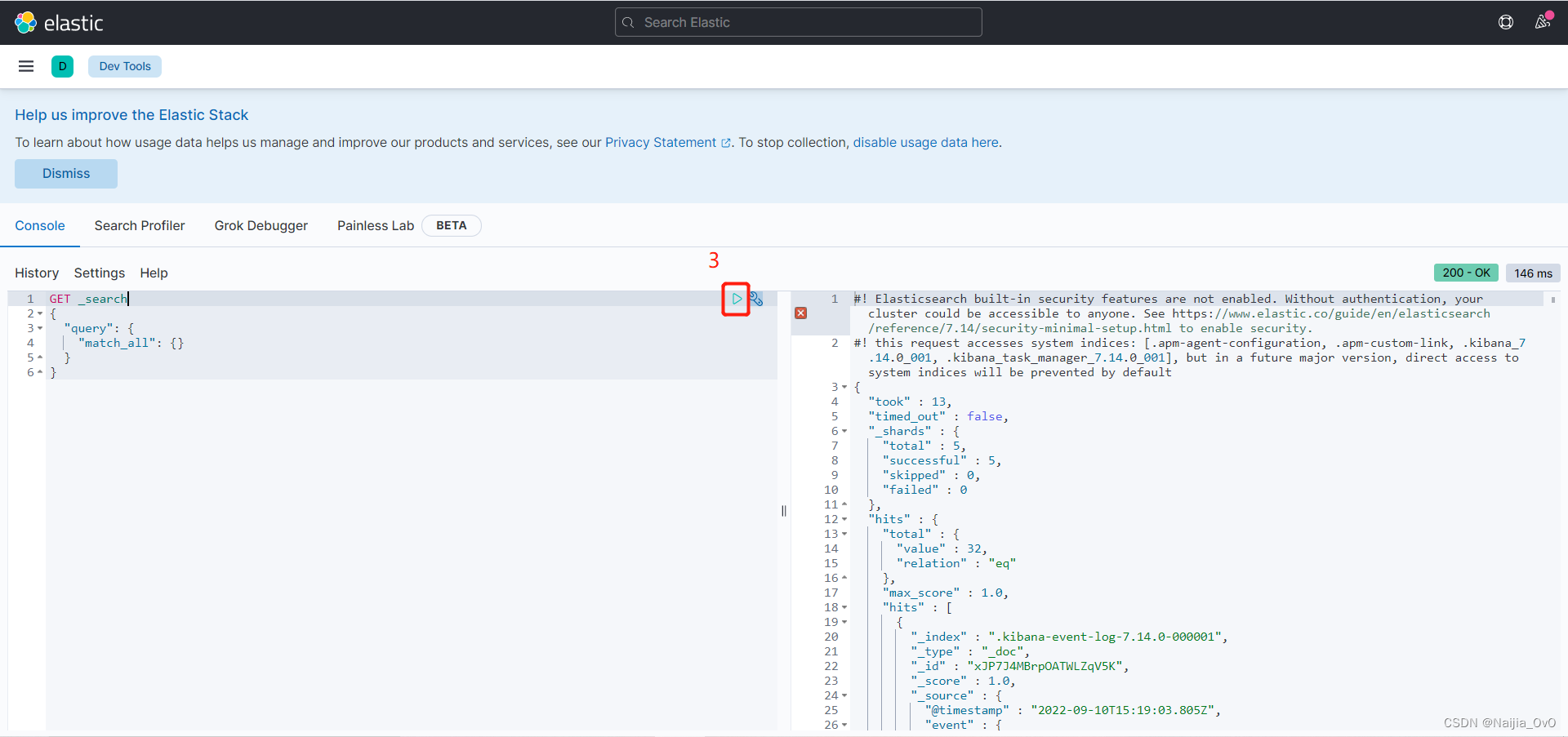Click the "match_all": {} line in editor
Viewport: 1568px width, 737px height.
pos(131,343)
